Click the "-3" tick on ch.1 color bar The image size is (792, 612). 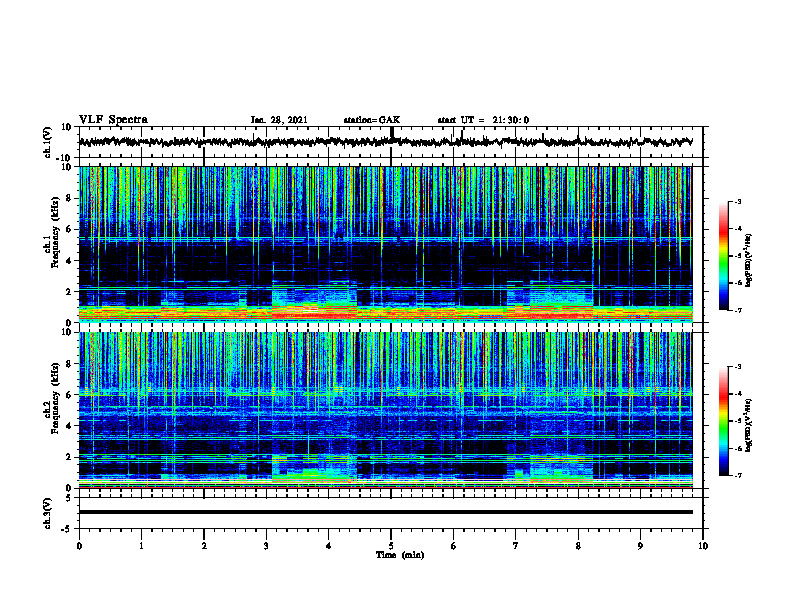coord(737,201)
